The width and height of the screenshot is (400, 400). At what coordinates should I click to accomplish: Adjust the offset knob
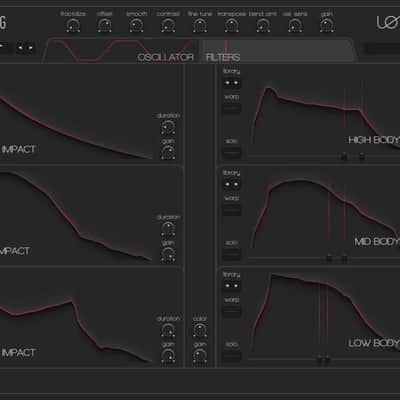pos(105,25)
